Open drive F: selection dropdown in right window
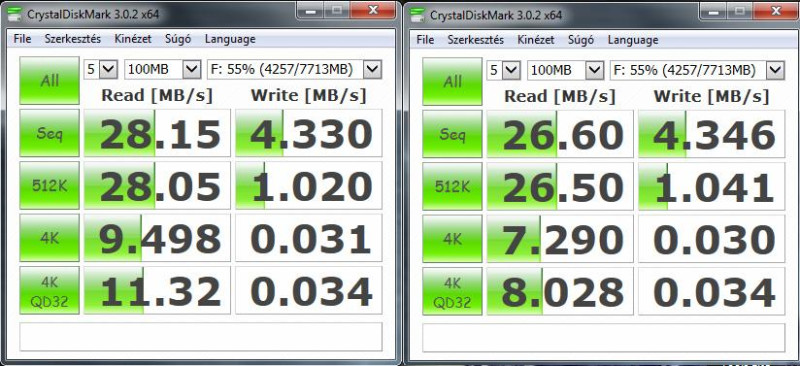This screenshot has width=800, height=366. pos(697,70)
